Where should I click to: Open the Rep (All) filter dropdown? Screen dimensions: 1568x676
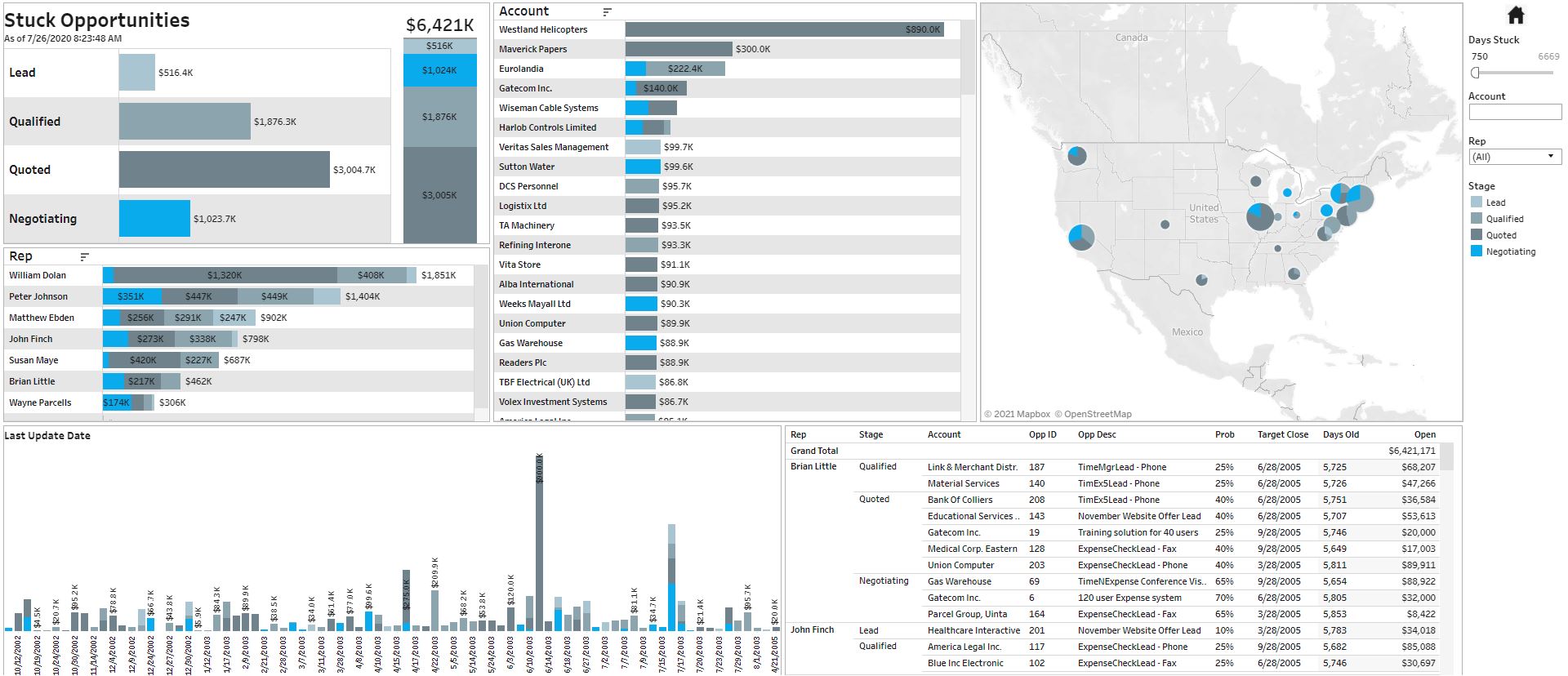1515,157
